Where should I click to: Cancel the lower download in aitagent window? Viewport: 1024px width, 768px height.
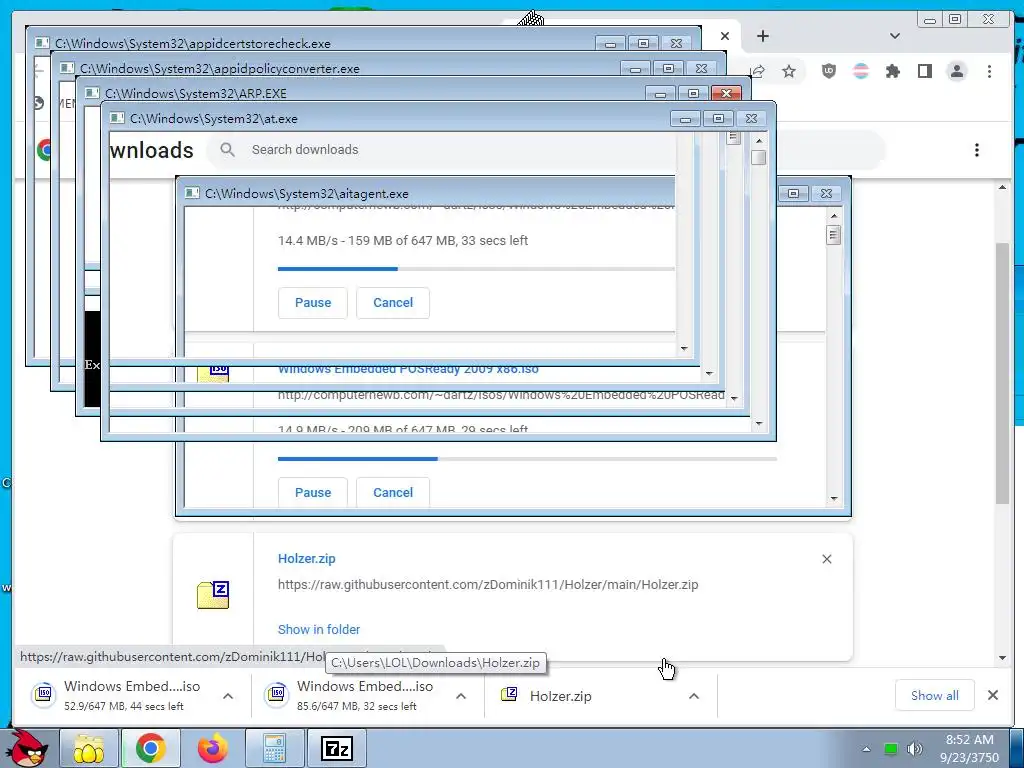(393, 492)
